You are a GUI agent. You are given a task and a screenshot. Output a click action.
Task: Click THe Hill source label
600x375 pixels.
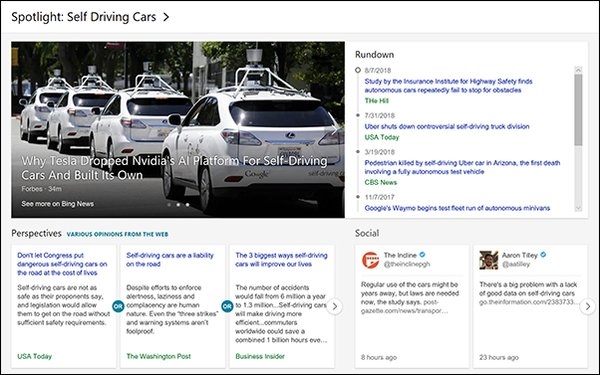pyautogui.click(x=377, y=101)
